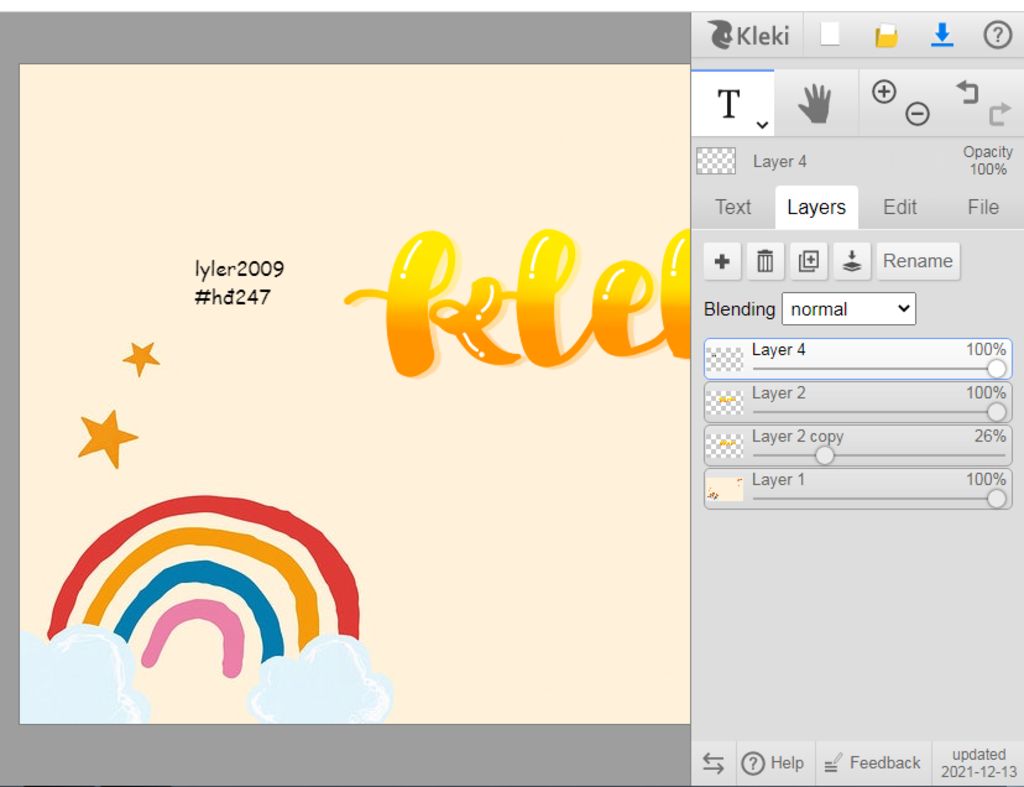Open the Feedback link
This screenshot has height=787, width=1024.
(x=872, y=763)
